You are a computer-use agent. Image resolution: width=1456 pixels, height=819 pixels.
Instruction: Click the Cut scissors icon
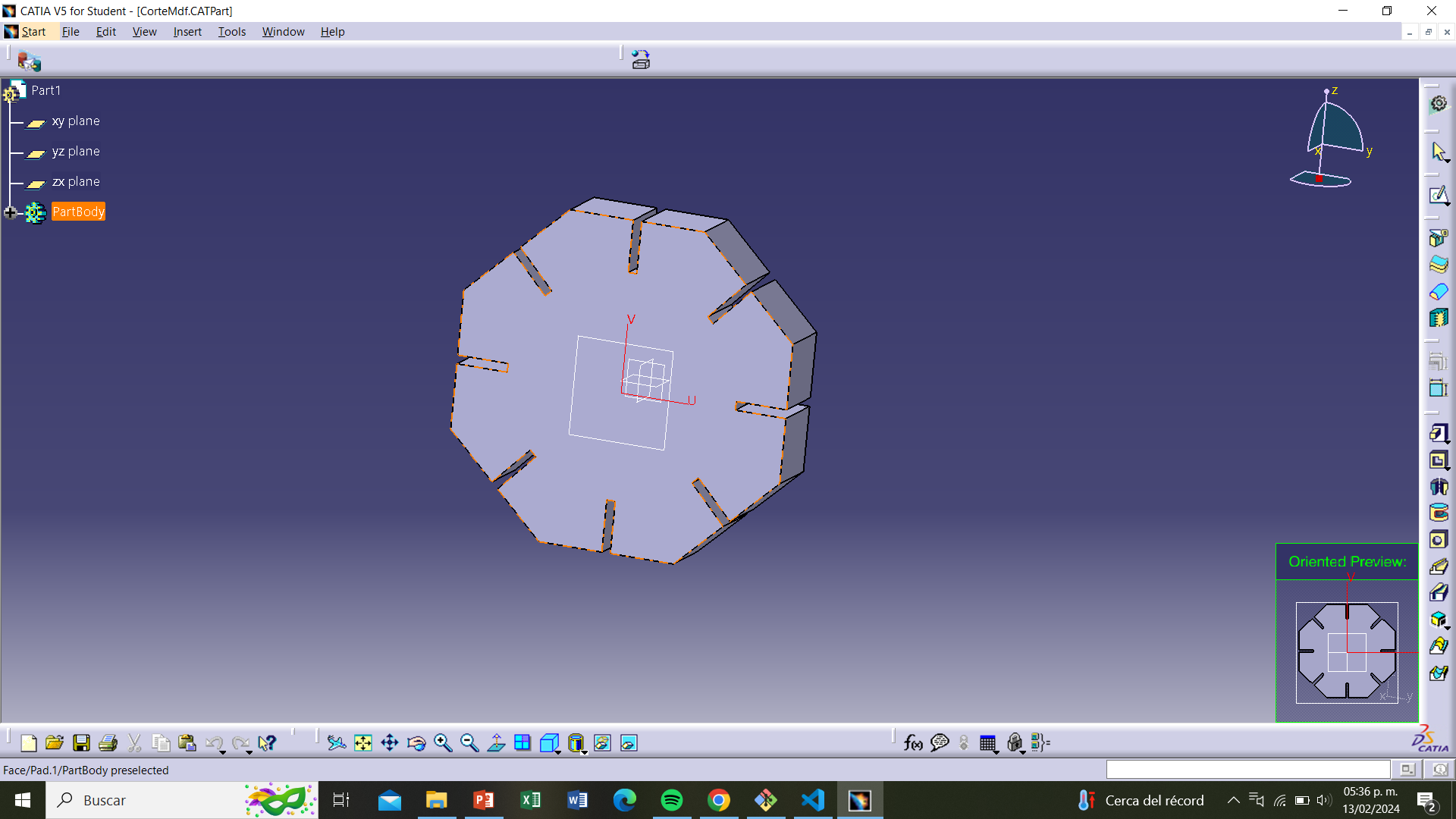tap(134, 743)
